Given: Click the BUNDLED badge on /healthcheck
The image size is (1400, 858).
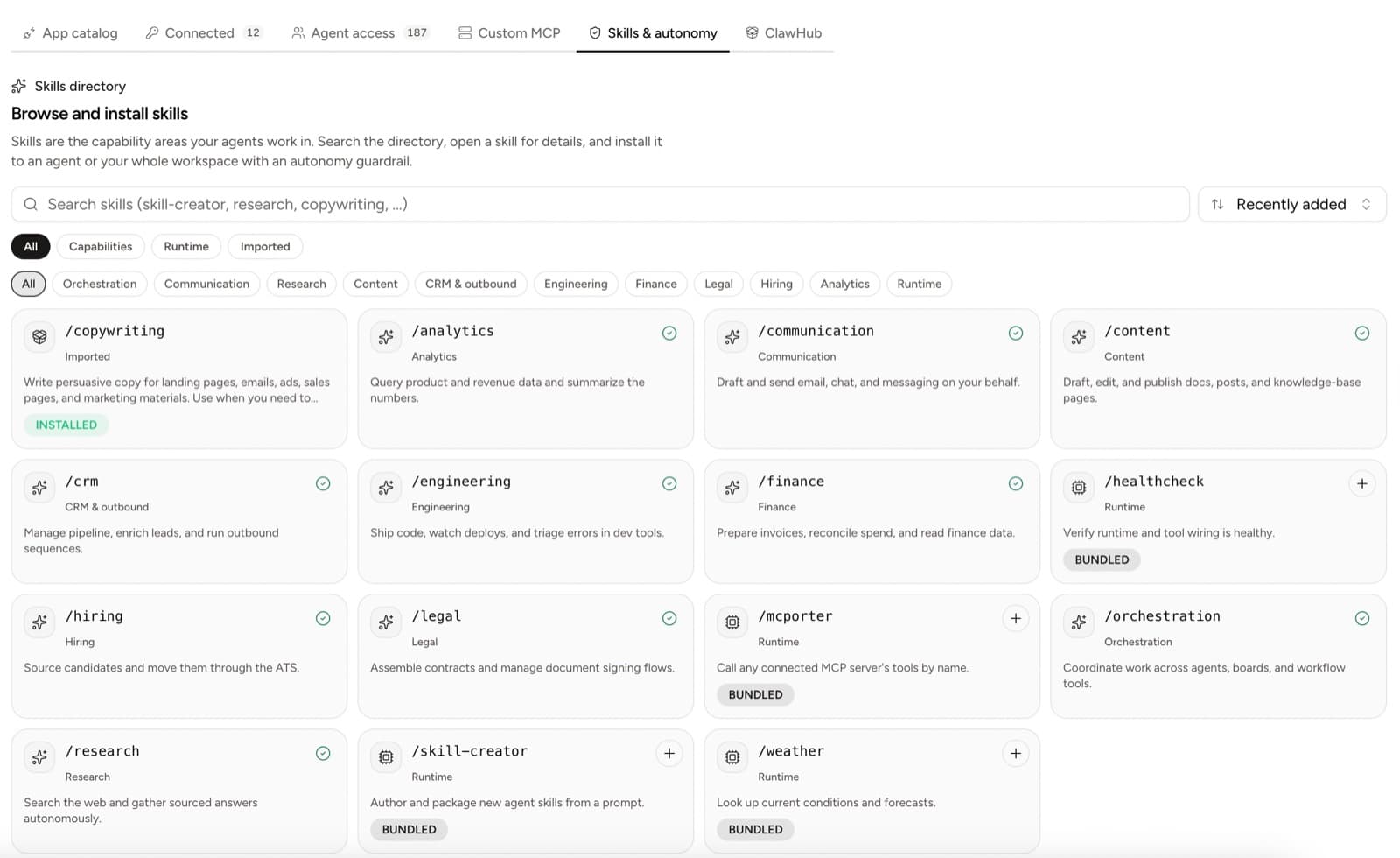Looking at the screenshot, I should [x=1102, y=559].
